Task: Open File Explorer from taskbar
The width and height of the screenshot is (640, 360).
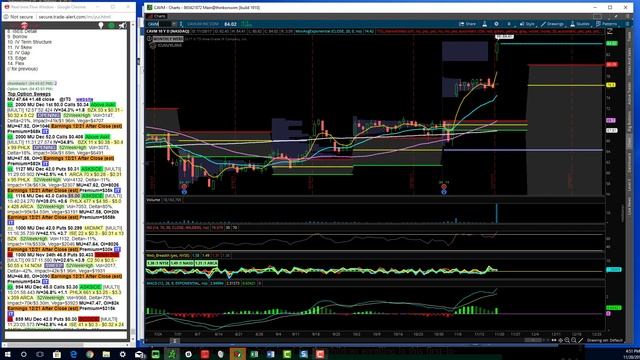Action: click(x=106, y=354)
